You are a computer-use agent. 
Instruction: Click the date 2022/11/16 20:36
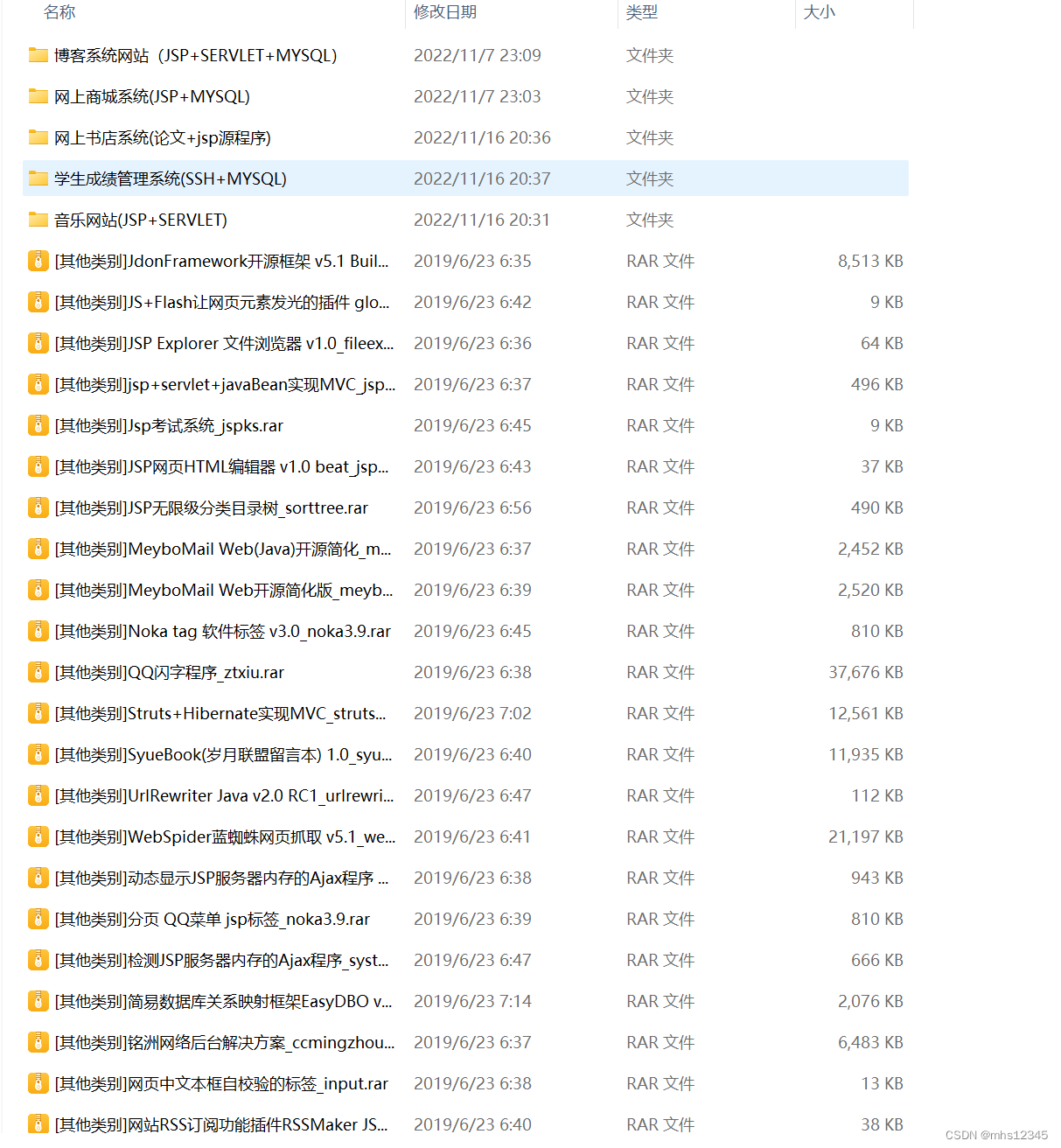[x=482, y=137]
